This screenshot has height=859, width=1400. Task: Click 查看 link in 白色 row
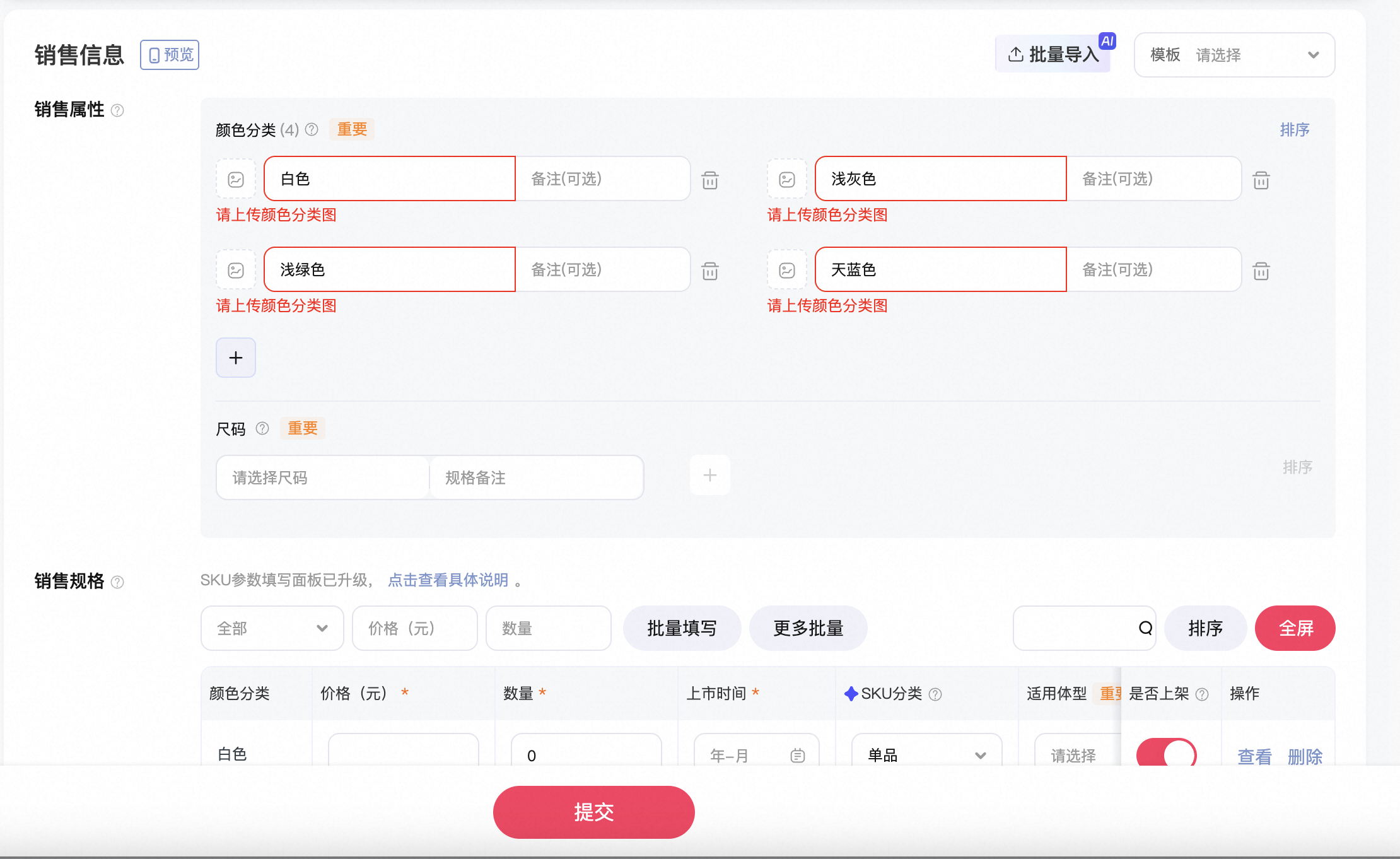click(1254, 756)
